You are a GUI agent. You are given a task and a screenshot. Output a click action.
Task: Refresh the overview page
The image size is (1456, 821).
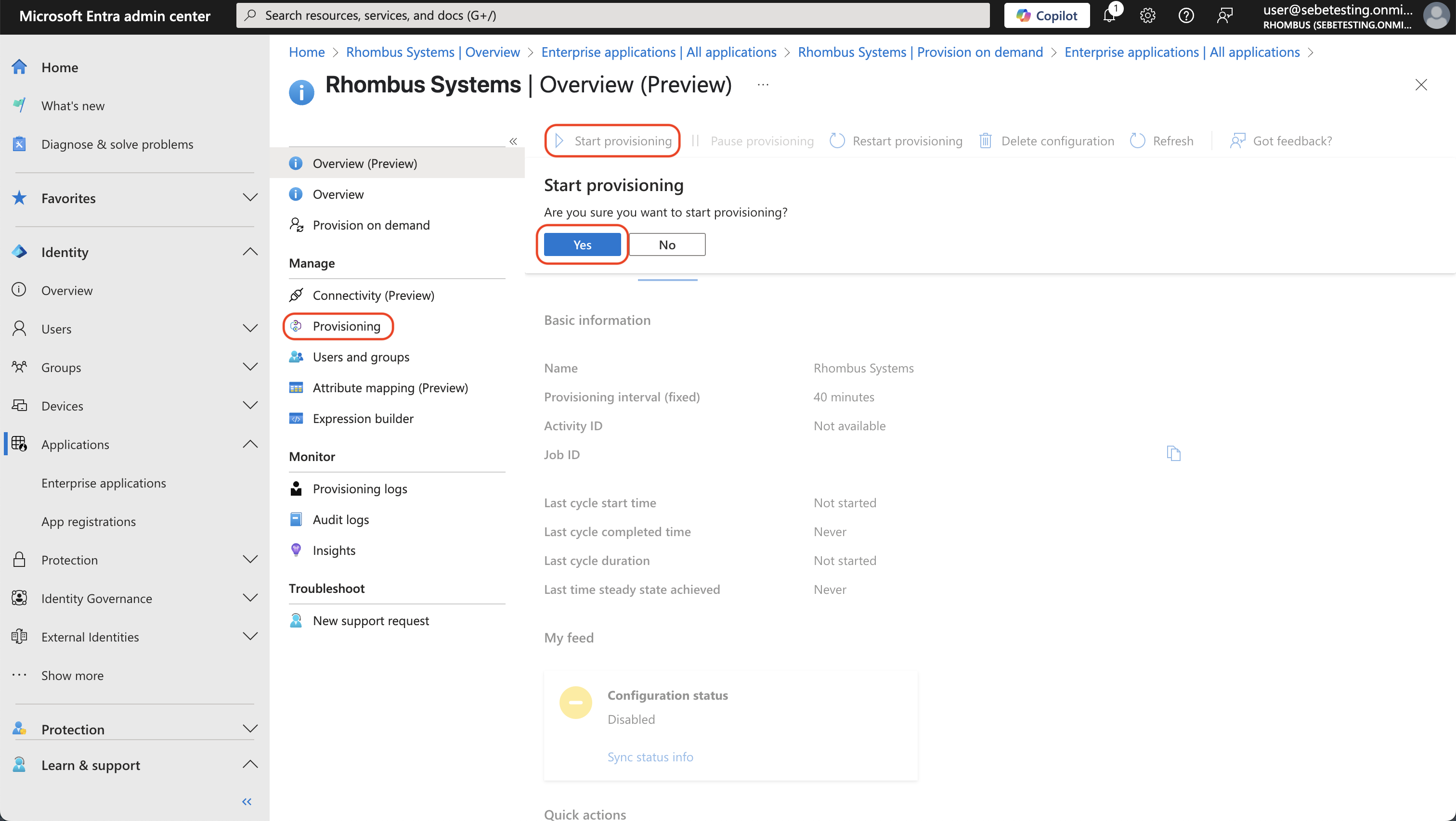1162,141
